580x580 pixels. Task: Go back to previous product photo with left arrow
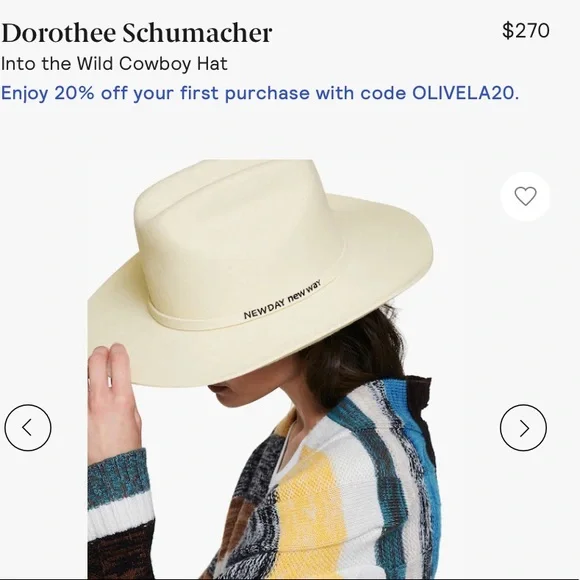click(28, 428)
